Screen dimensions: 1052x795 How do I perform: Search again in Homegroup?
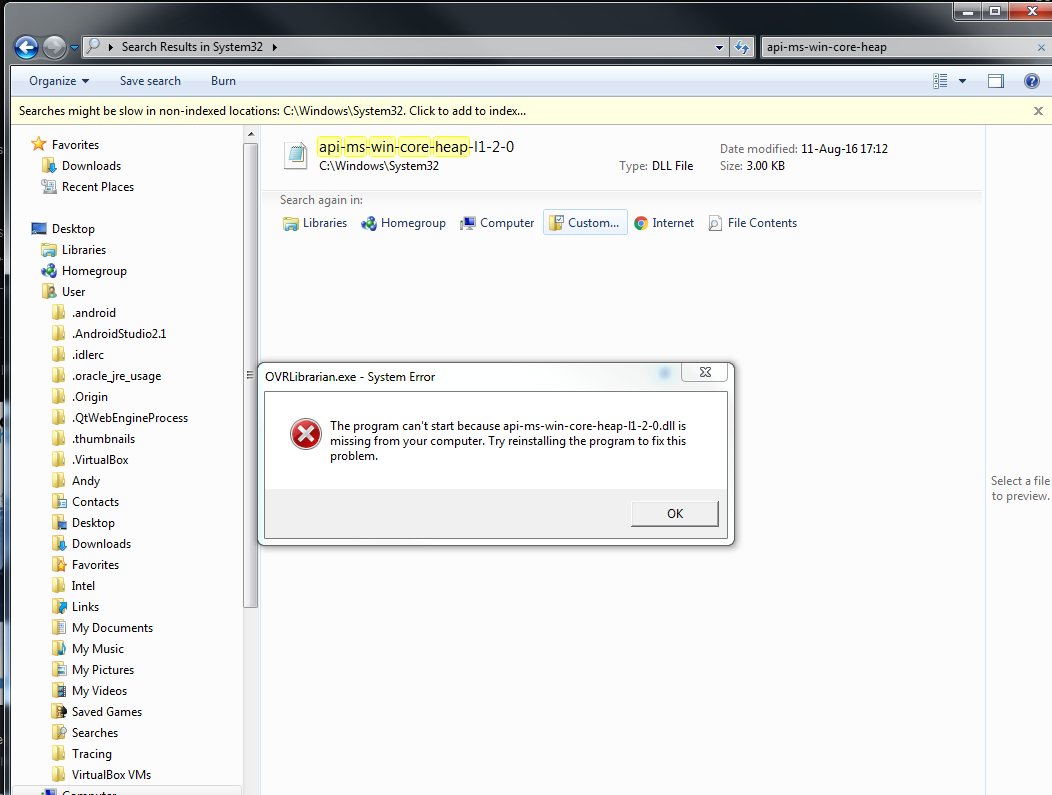coord(403,223)
